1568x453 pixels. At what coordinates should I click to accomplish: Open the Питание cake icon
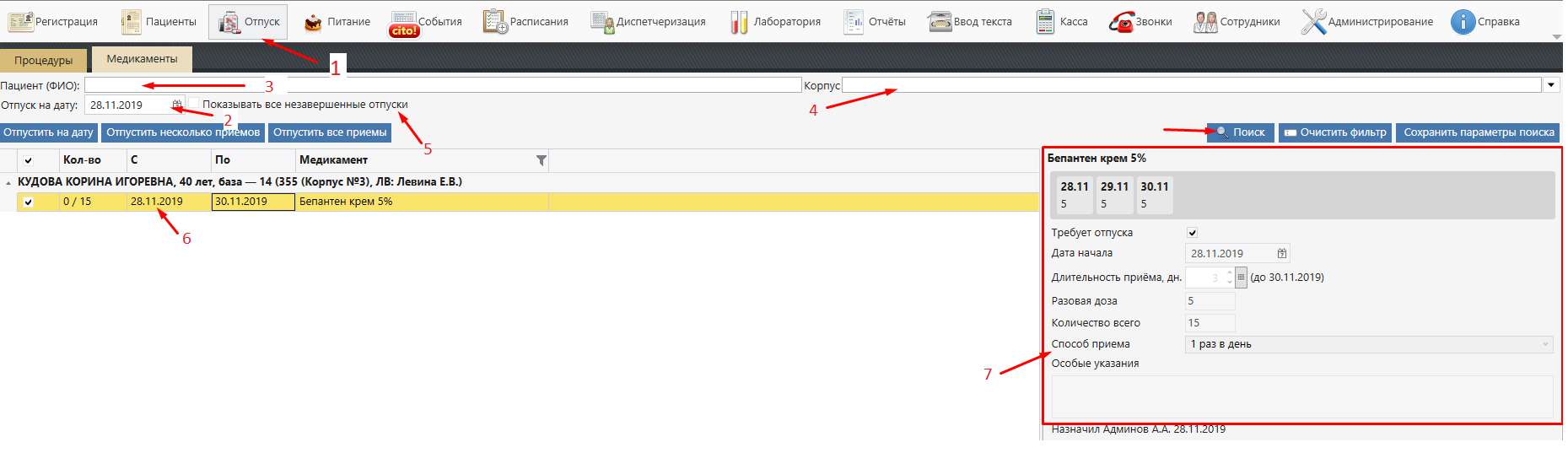pyautogui.click(x=313, y=23)
